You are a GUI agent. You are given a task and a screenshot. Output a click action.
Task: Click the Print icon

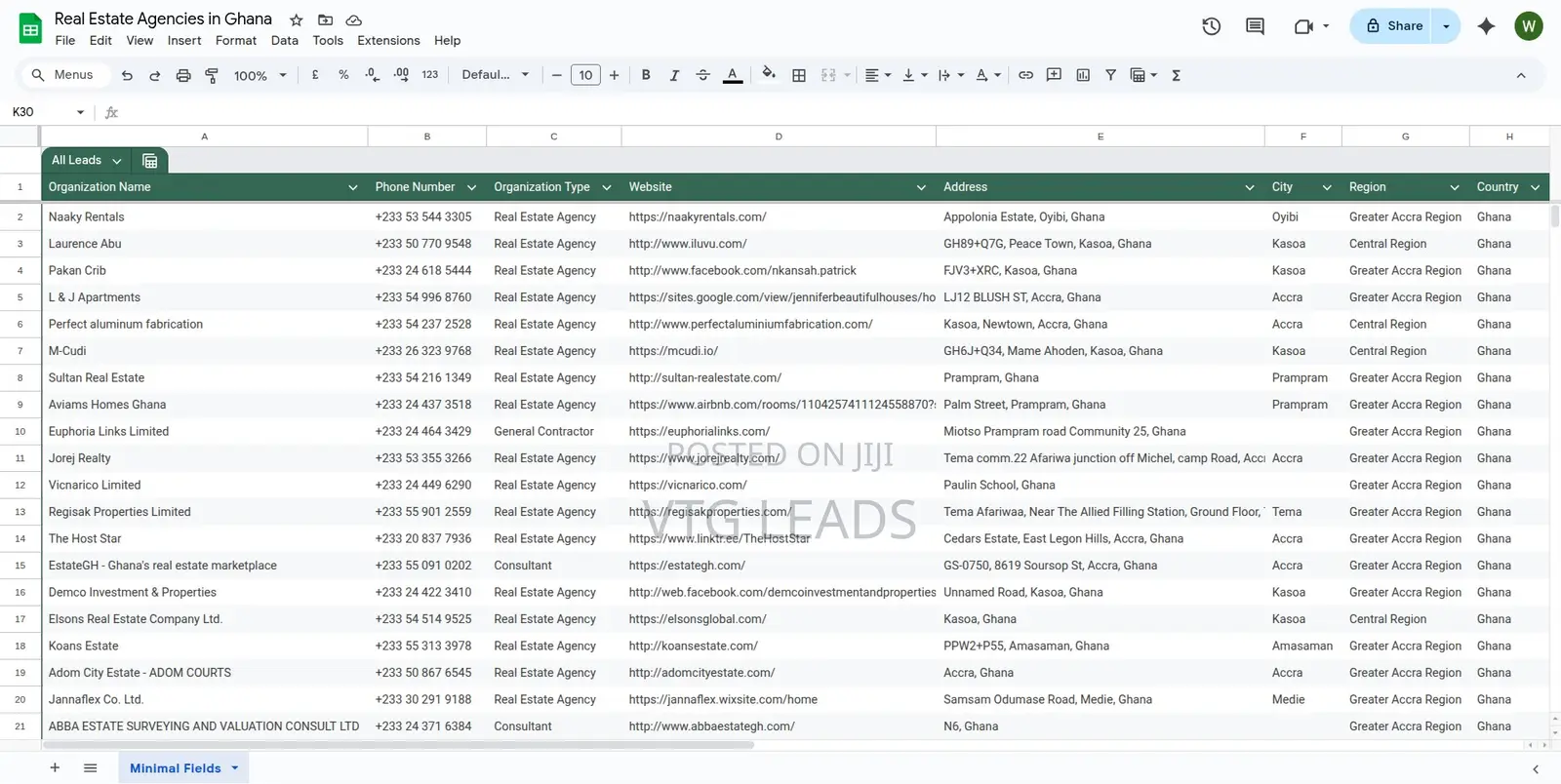182,75
